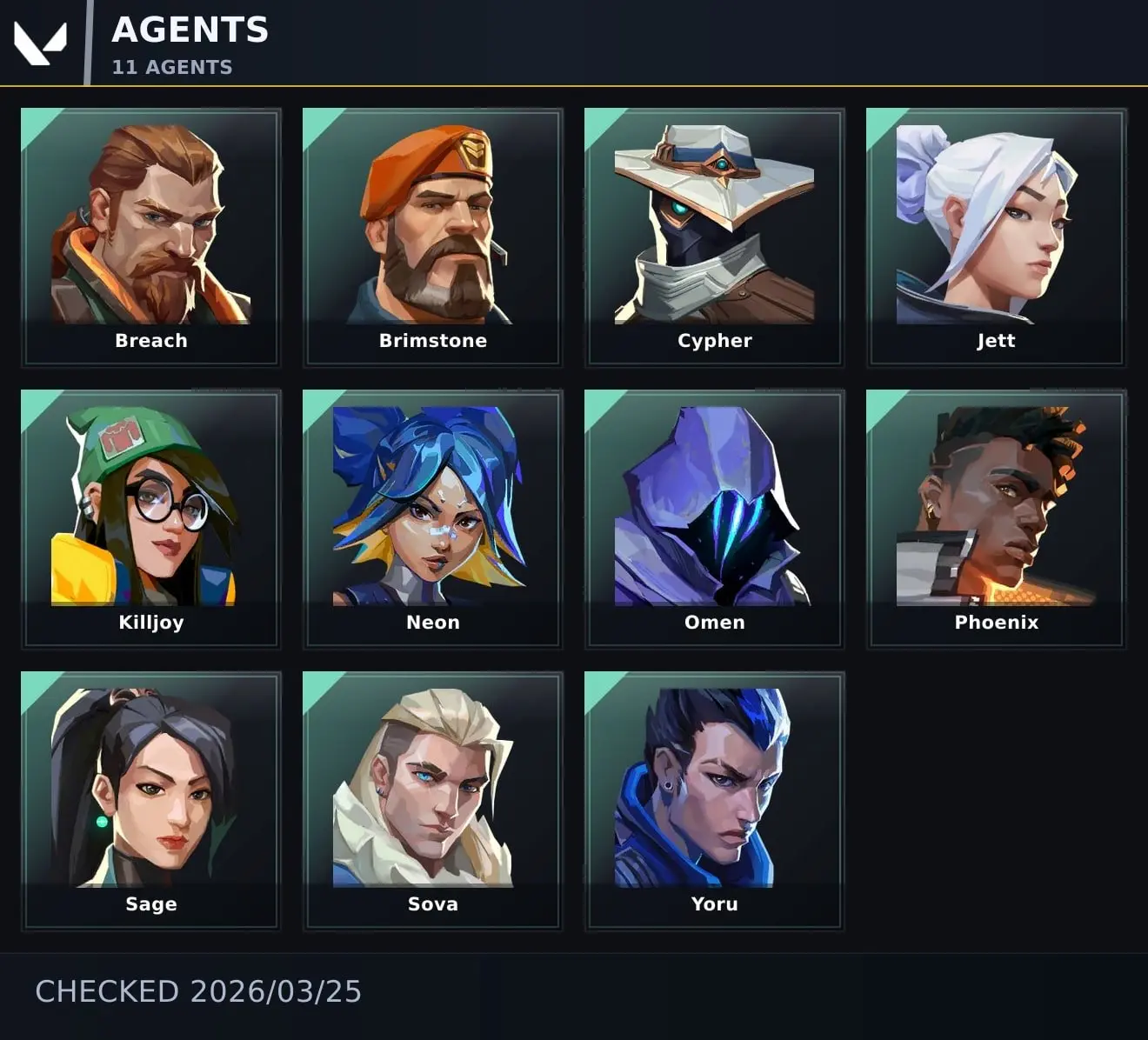Click the Phoenix name label

click(997, 622)
